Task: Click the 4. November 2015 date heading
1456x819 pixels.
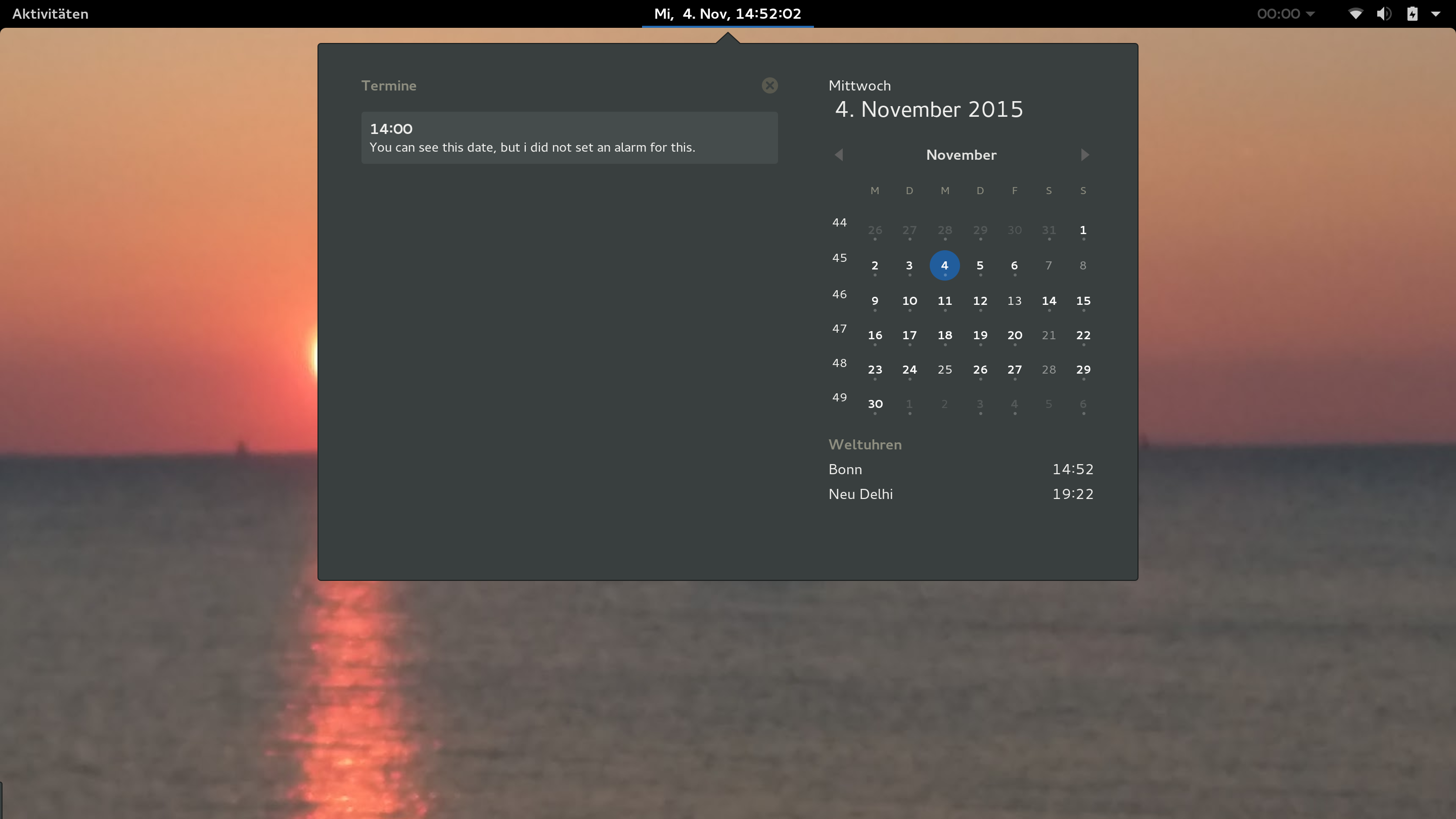Action: point(929,109)
